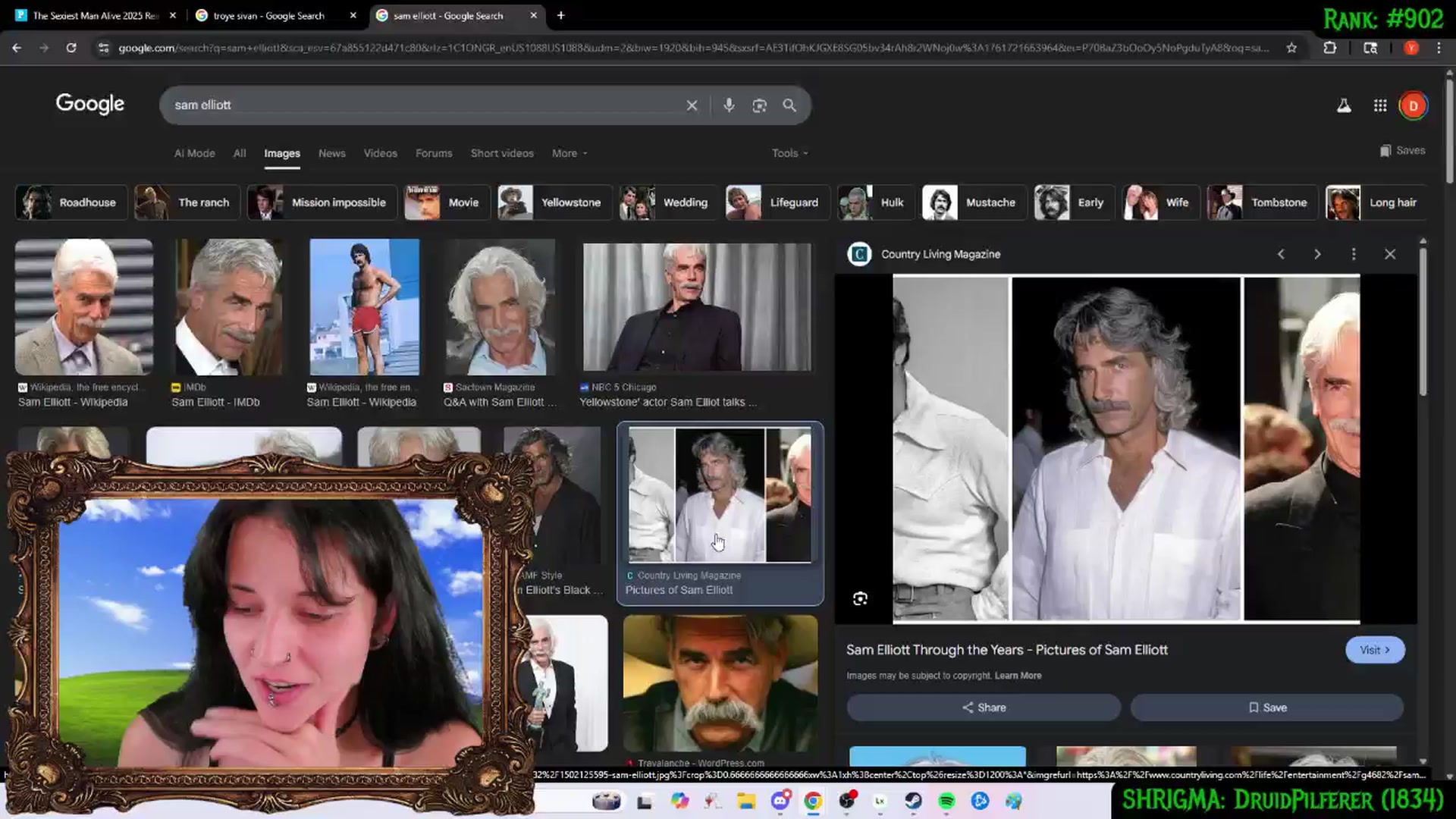The width and height of the screenshot is (1456, 819).
Task: Open the Learn More copyright link
Action: point(1018,676)
